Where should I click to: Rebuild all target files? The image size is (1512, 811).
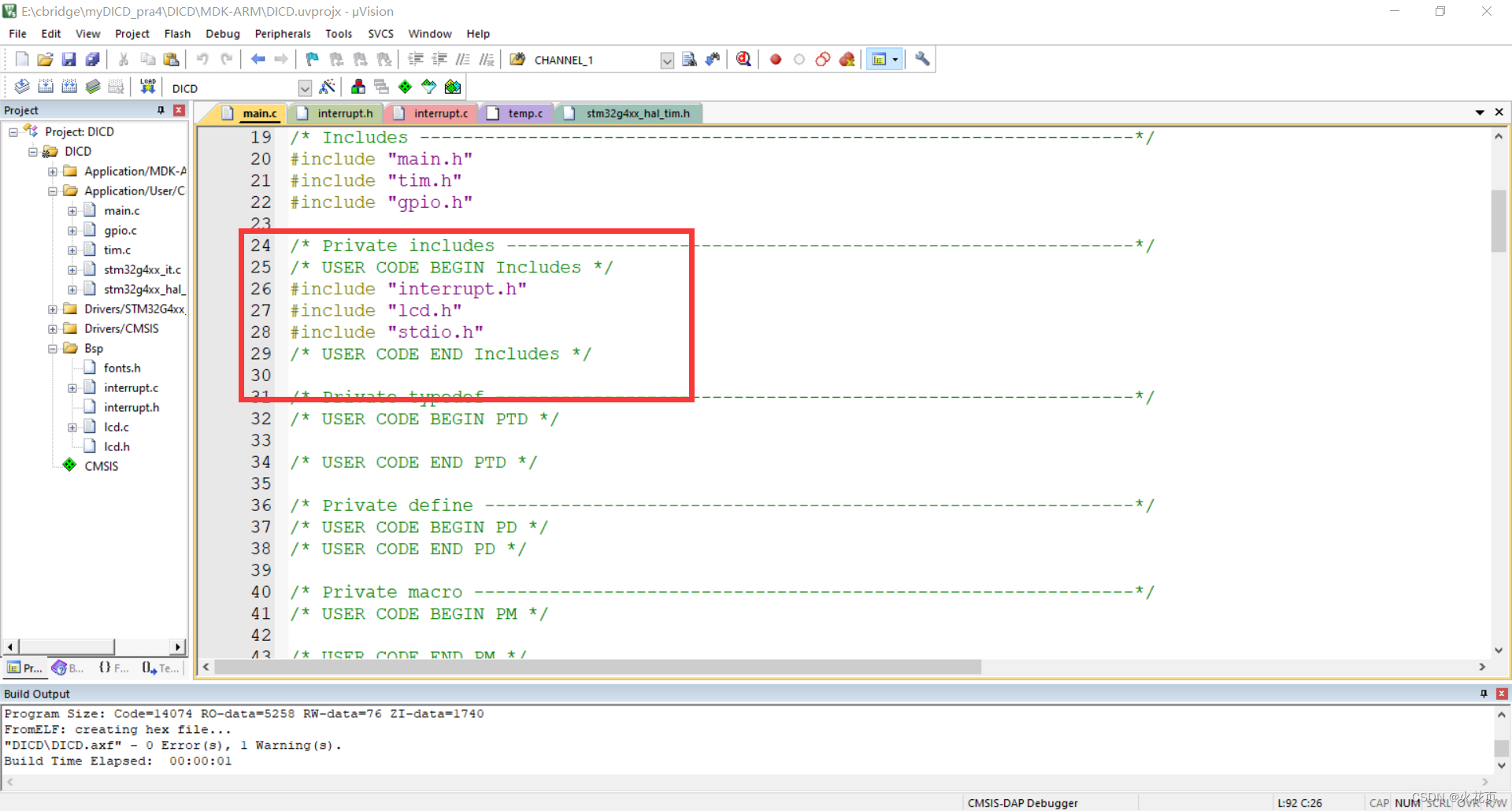point(69,87)
